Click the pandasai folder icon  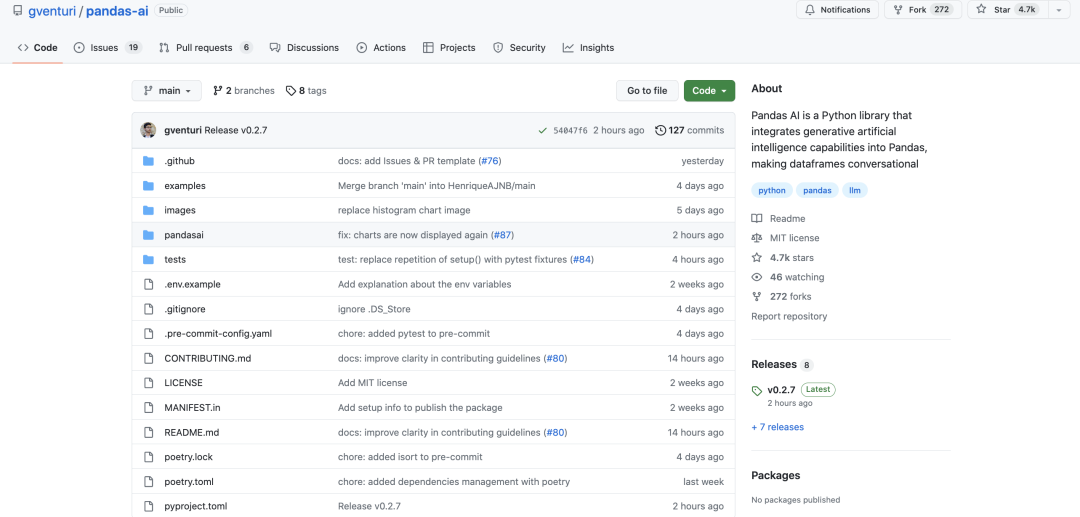tap(148, 235)
